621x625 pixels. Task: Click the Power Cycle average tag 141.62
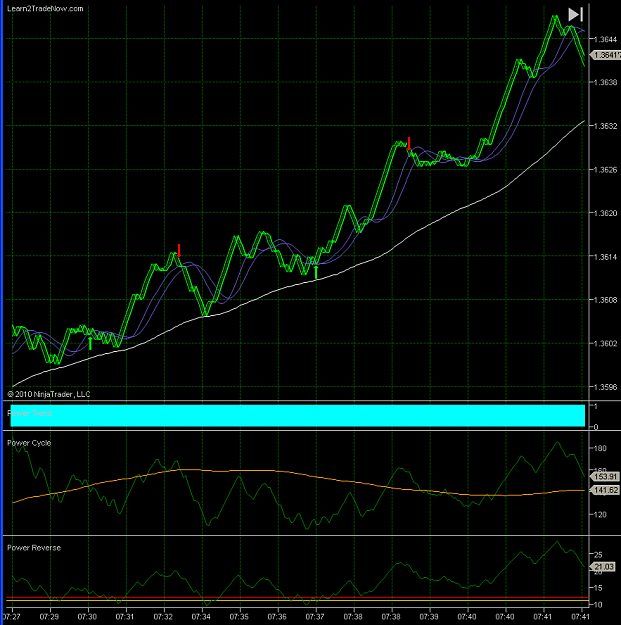click(605, 490)
